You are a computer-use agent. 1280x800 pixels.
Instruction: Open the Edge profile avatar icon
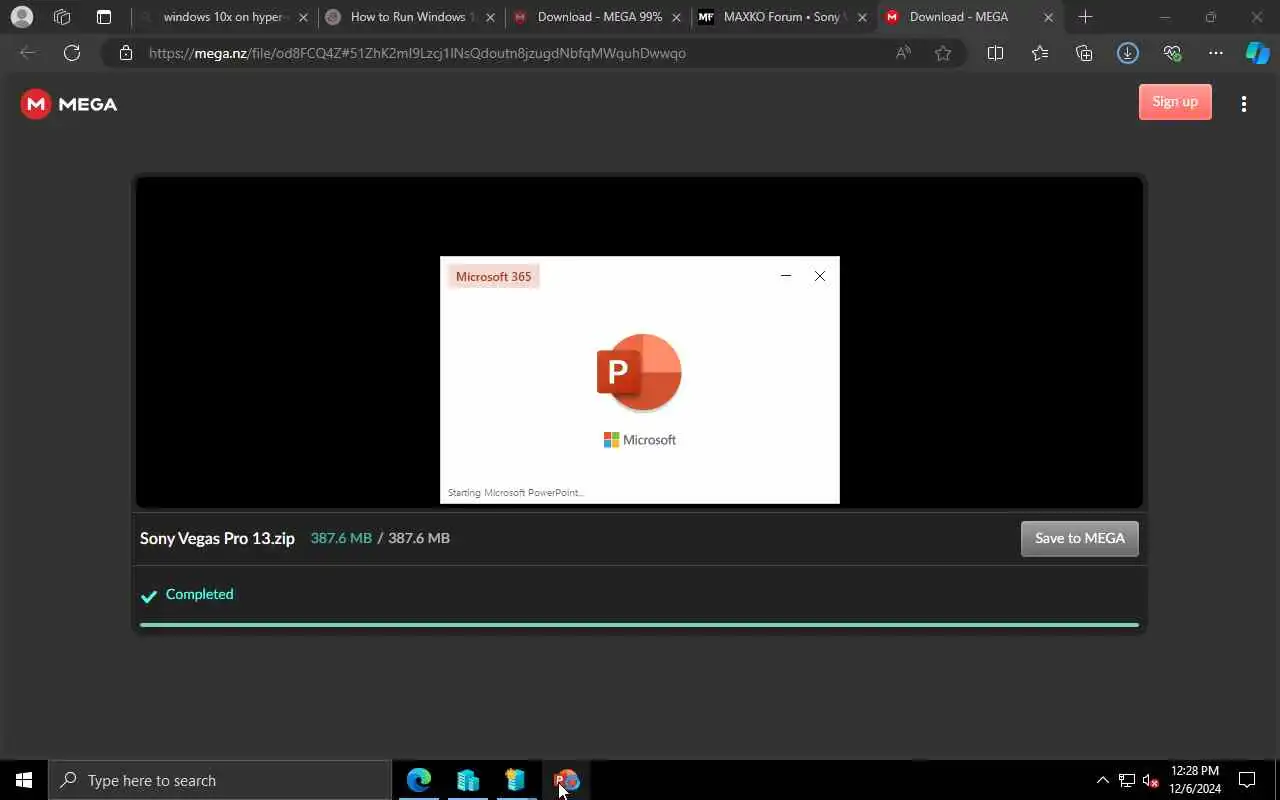point(21,17)
